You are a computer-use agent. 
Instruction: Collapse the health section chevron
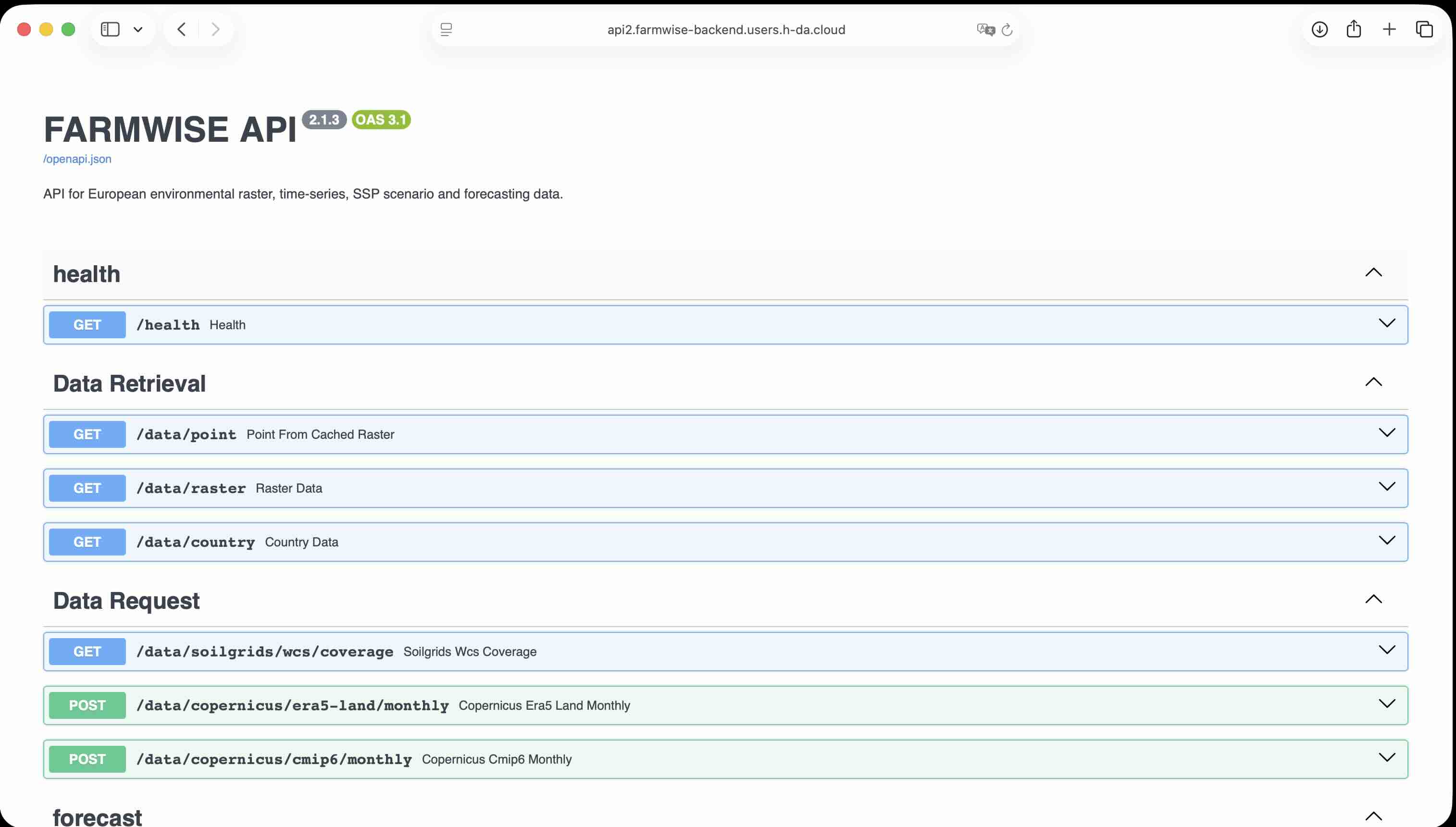pos(1374,272)
